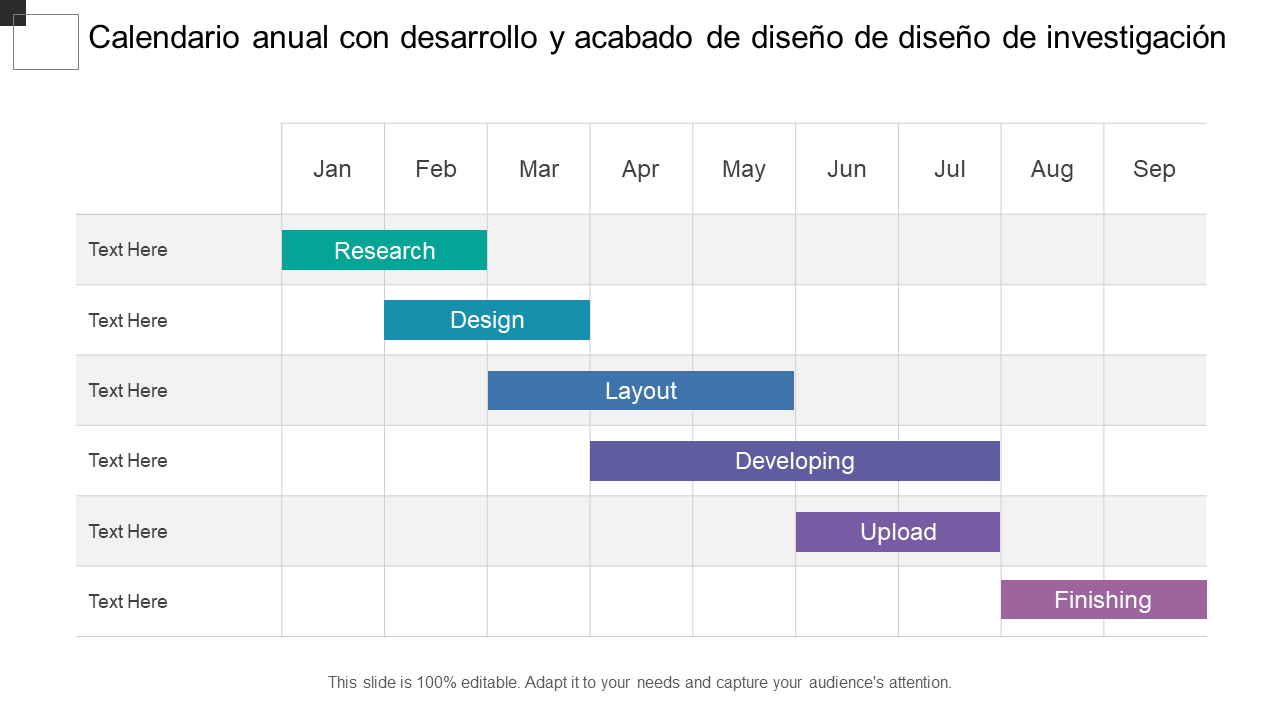Select the Sep column header
The image size is (1280, 720).
tap(1154, 169)
